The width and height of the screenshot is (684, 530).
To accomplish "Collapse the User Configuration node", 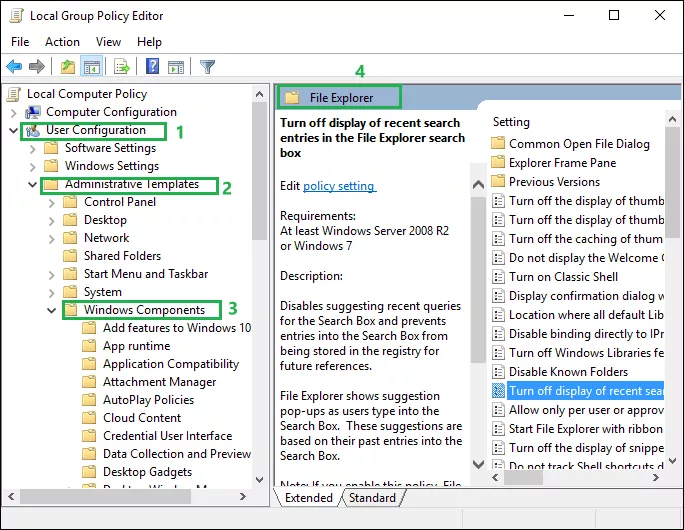I will point(14,130).
